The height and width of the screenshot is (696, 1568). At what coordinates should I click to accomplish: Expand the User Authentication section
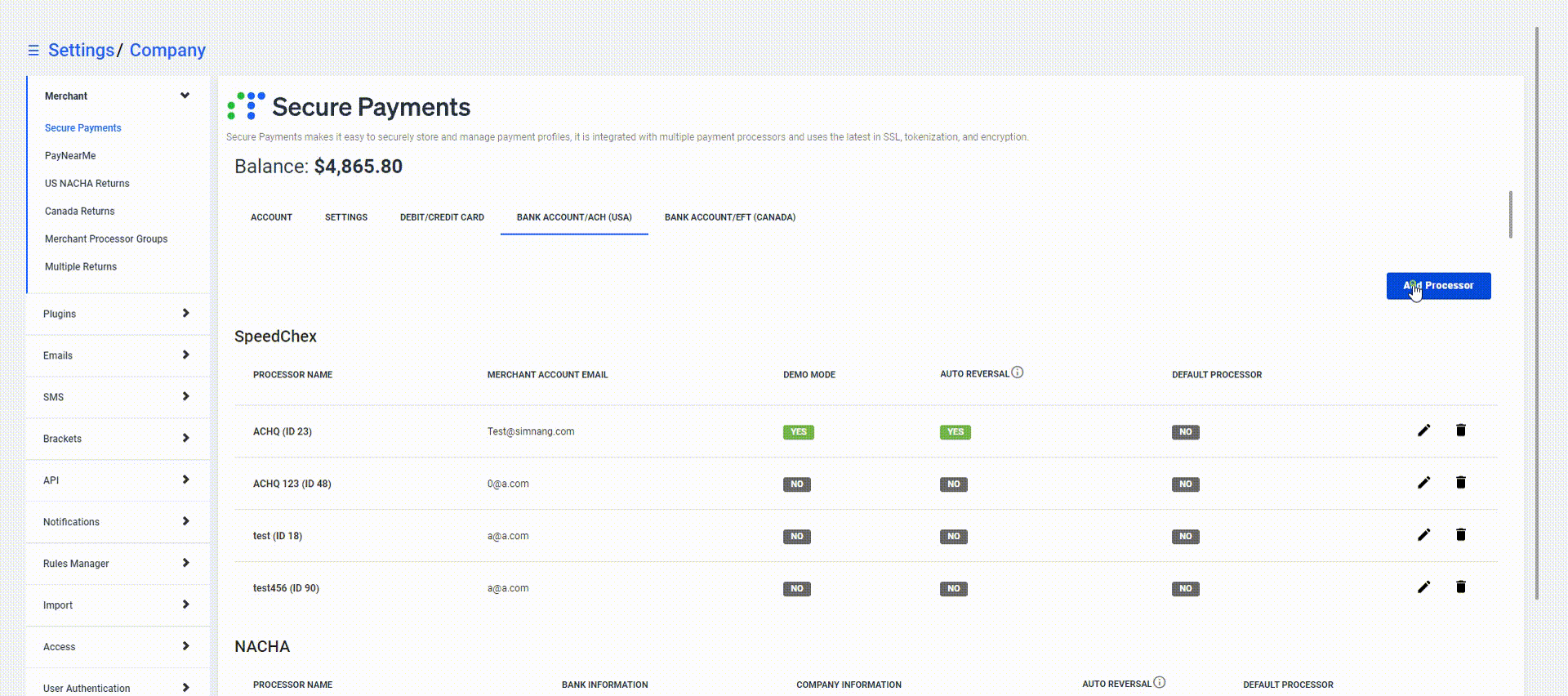pos(185,688)
